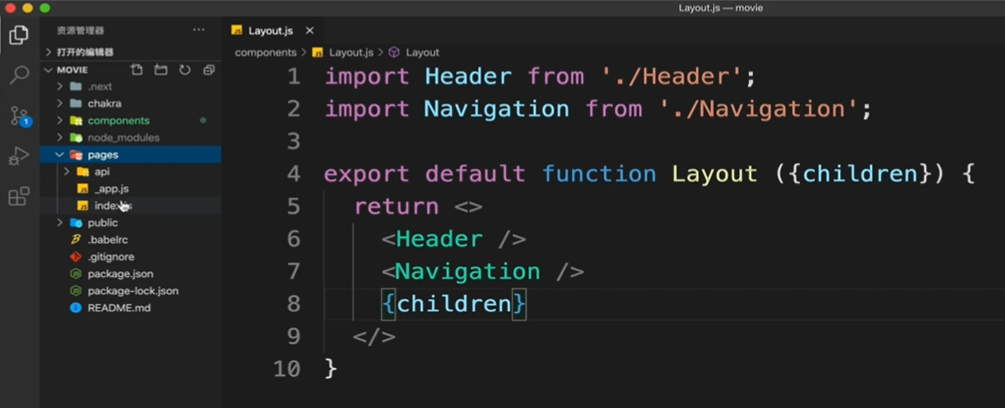1005x408 pixels.
Task: Click the Layout.js breadcrumb segment
Action: coord(351,53)
